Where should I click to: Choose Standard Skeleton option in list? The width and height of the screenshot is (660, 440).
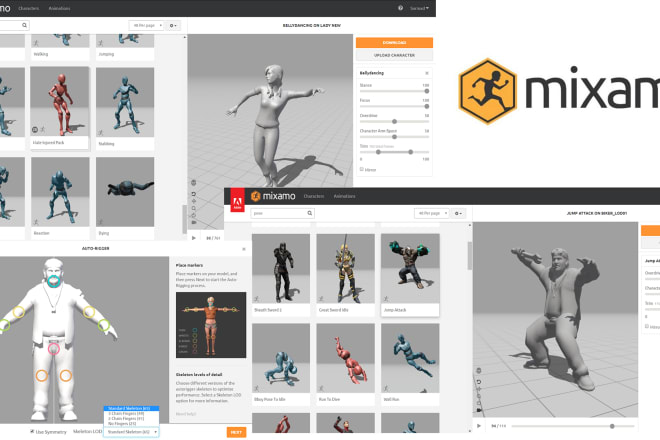coord(131,408)
